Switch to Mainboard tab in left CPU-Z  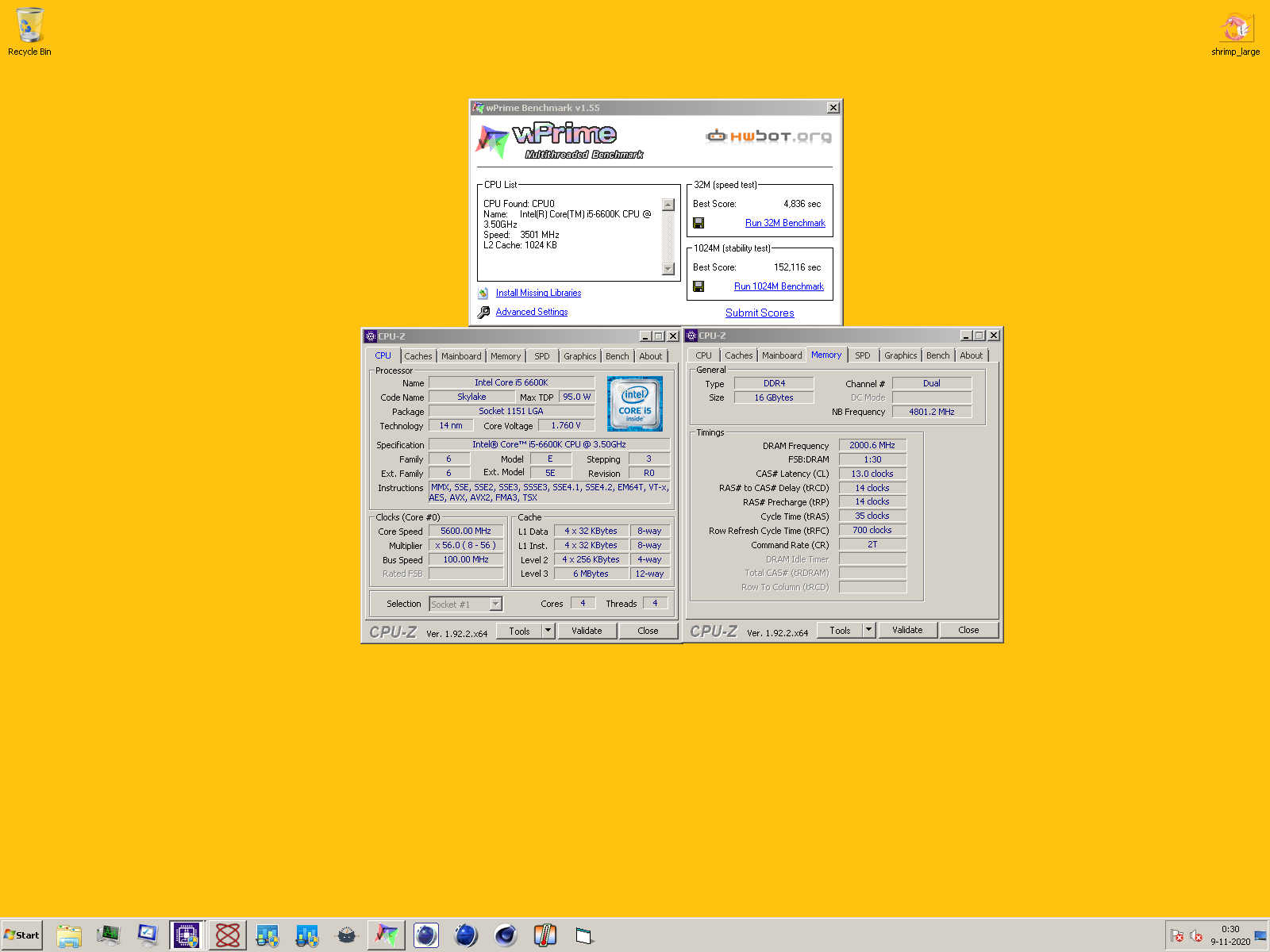[461, 356]
